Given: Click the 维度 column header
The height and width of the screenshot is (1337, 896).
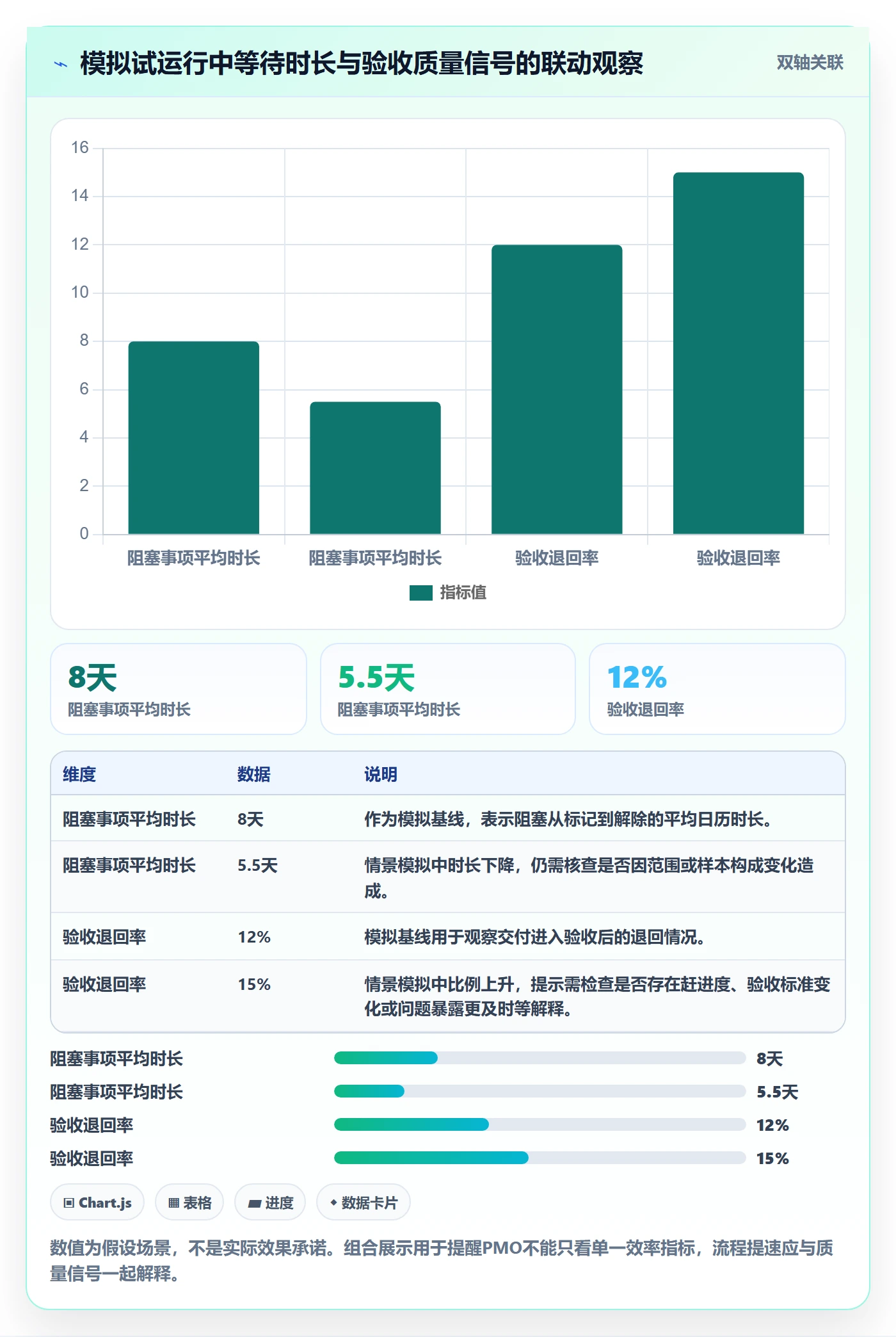Looking at the screenshot, I should tap(79, 774).
